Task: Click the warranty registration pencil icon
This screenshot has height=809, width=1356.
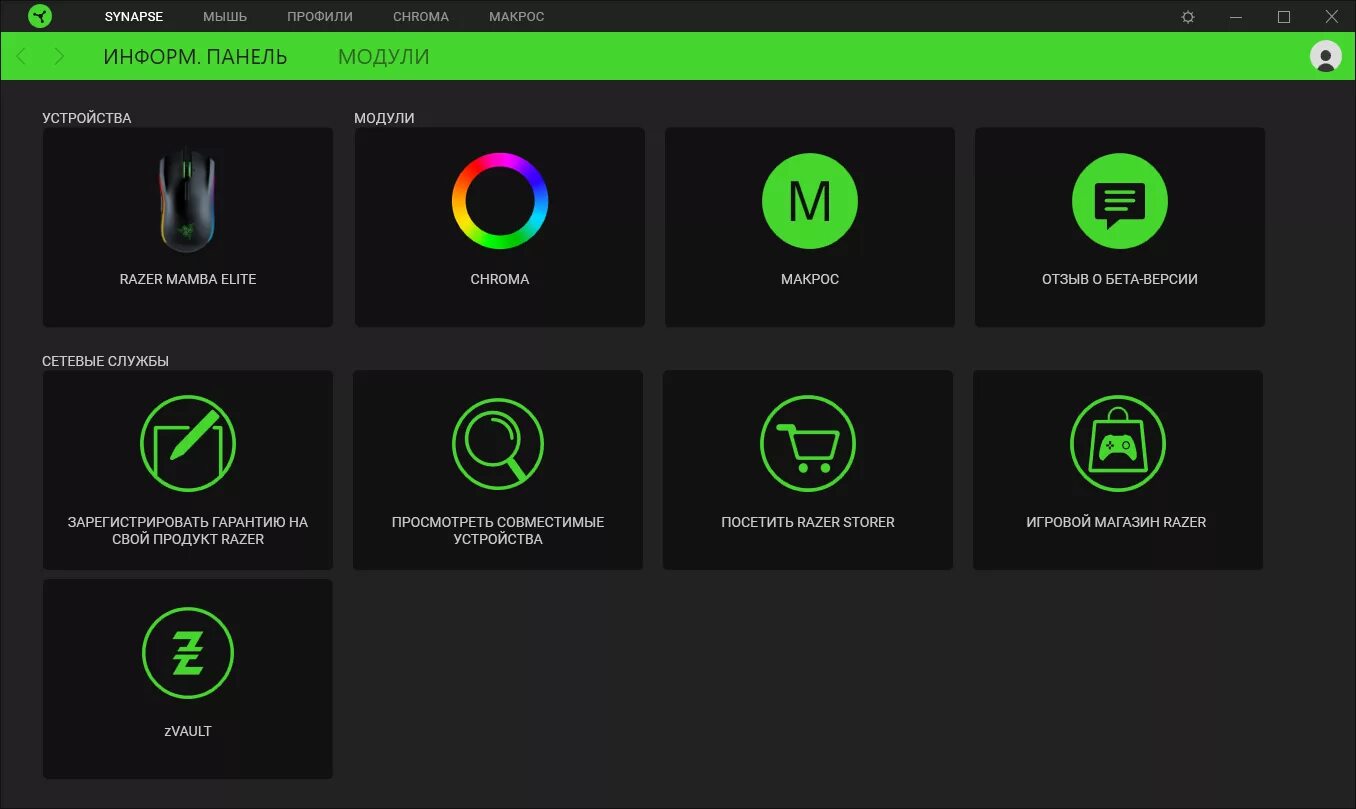Action: (x=188, y=444)
